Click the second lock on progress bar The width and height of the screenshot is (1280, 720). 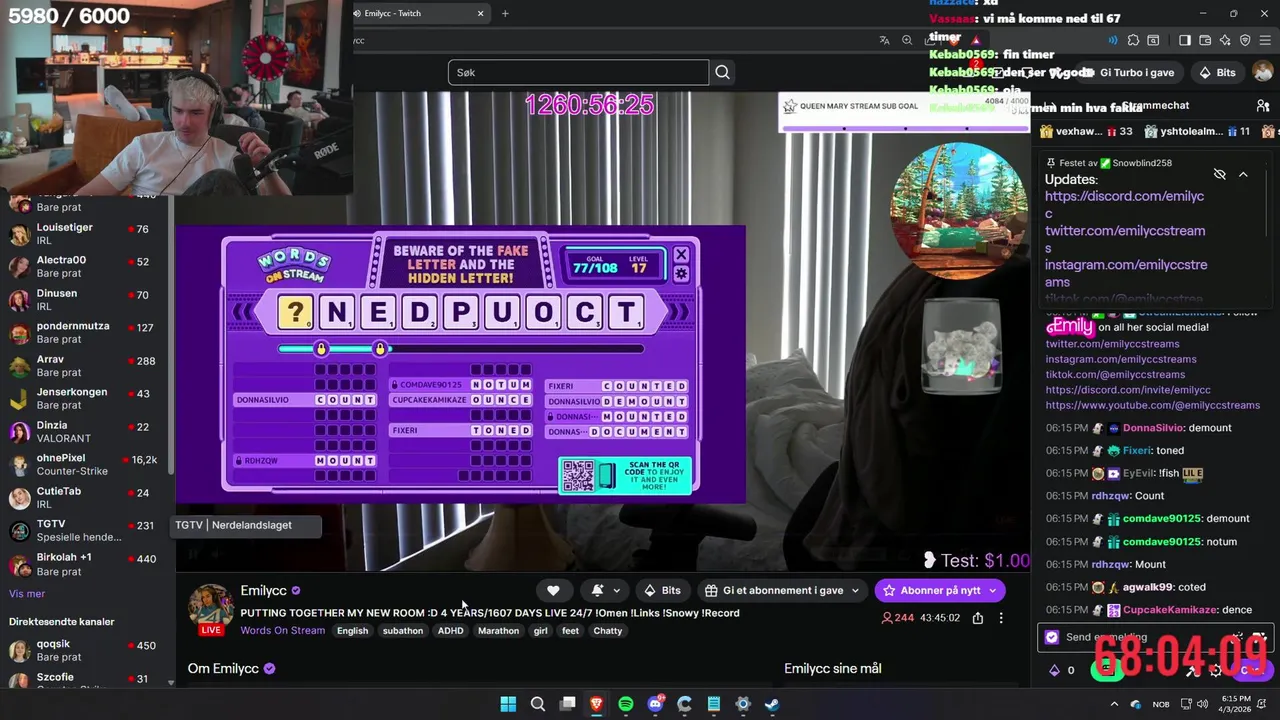point(379,348)
